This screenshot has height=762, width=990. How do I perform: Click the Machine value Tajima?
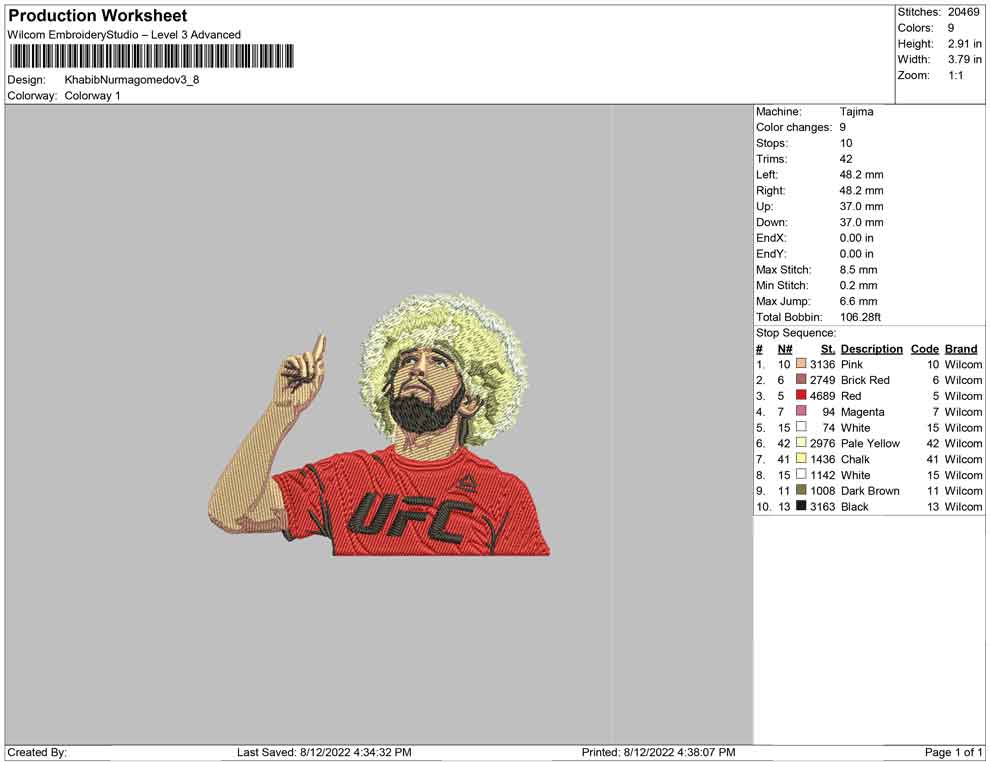(x=857, y=112)
